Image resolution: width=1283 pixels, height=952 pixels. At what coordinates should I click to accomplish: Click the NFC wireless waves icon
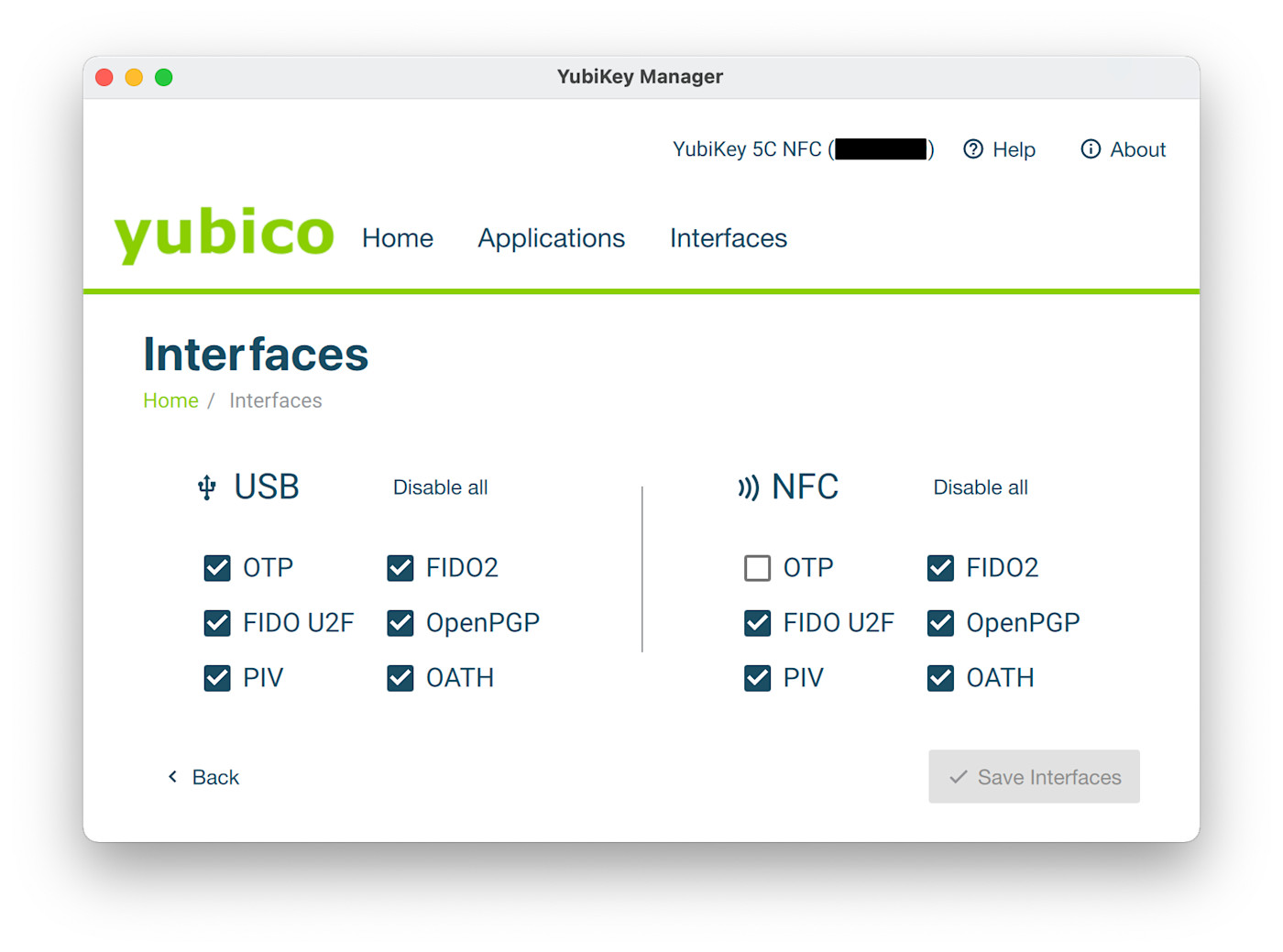click(x=750, y=487)
